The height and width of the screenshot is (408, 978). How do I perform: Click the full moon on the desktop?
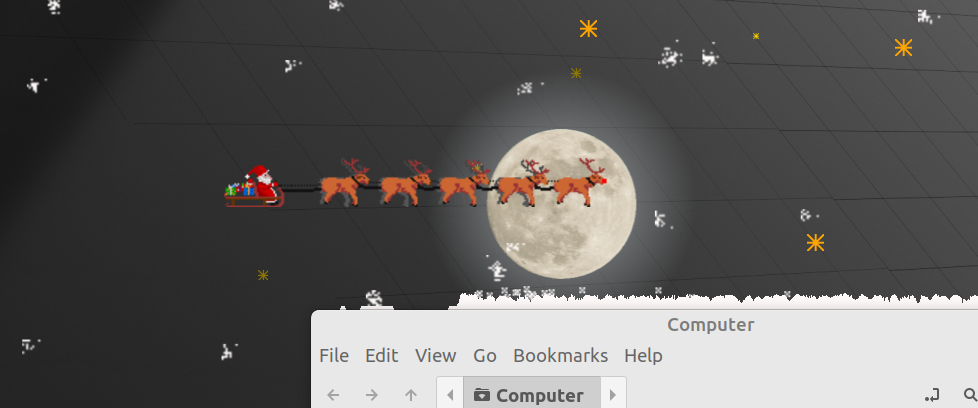click(x=561, y=204)
